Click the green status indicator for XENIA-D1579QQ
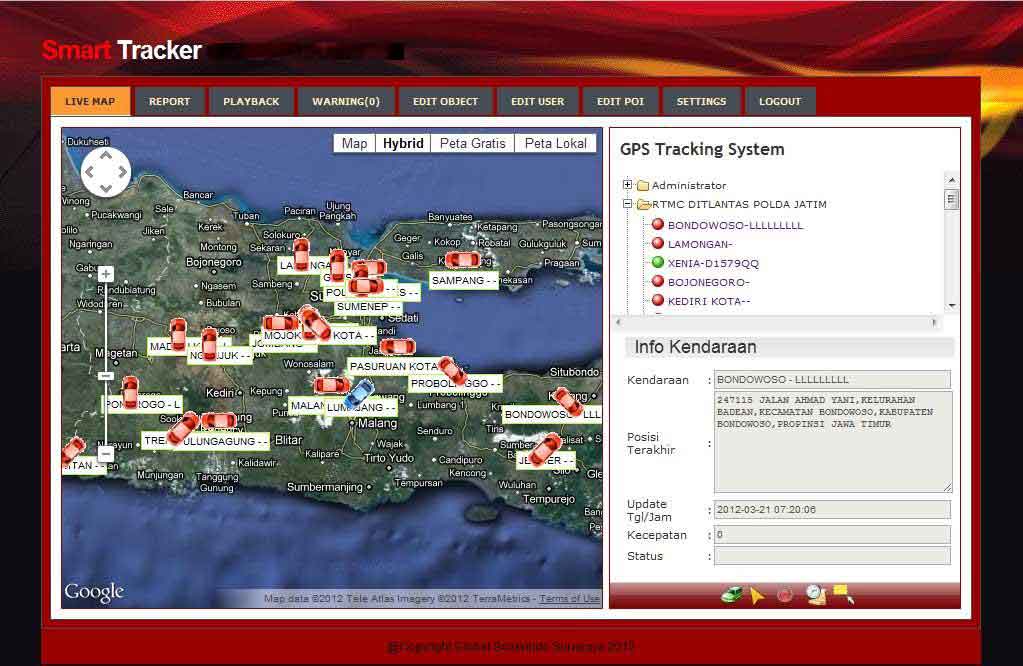 click(656, 263)
